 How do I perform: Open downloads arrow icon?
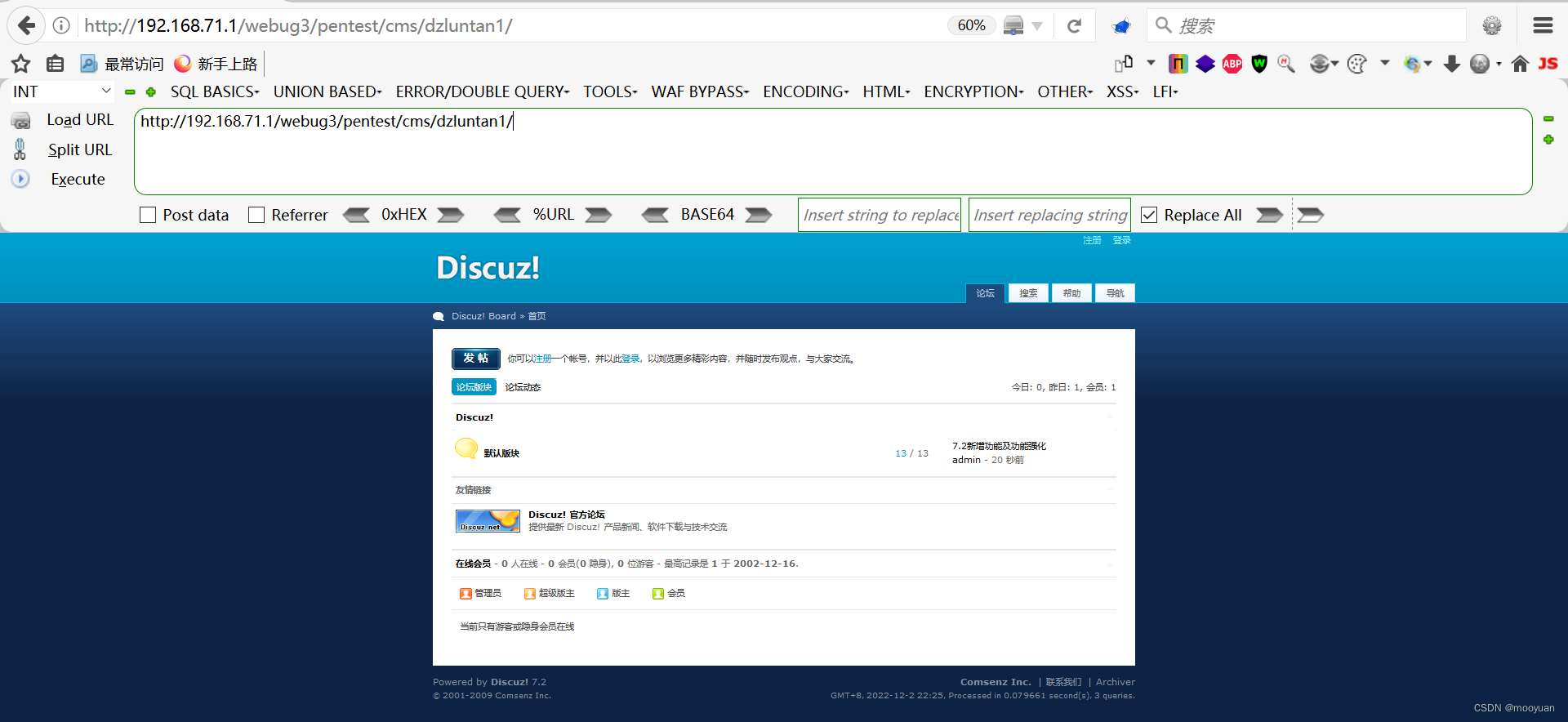(x=1451, y=64)
